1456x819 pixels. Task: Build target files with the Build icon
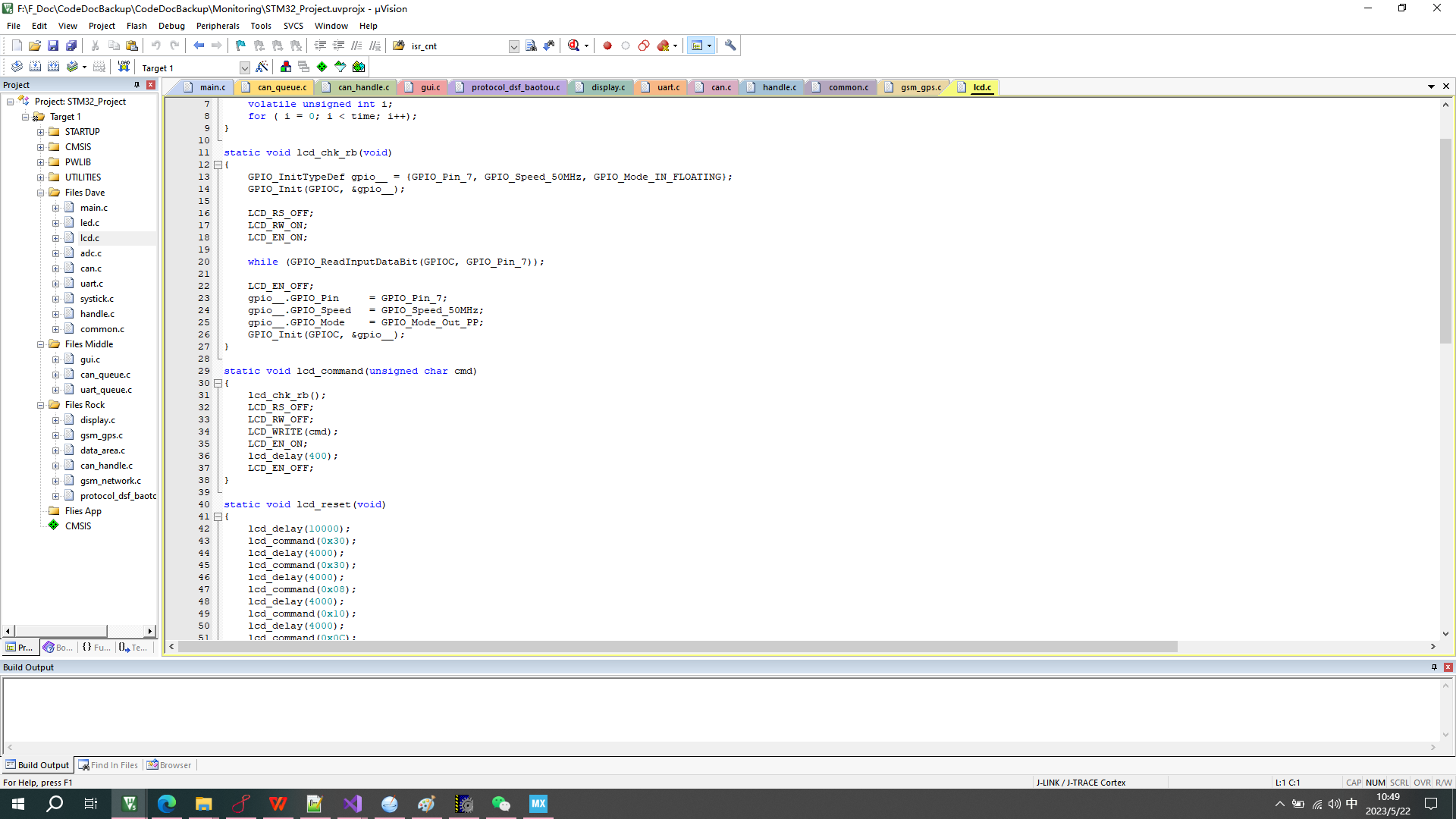coord(35,67)
